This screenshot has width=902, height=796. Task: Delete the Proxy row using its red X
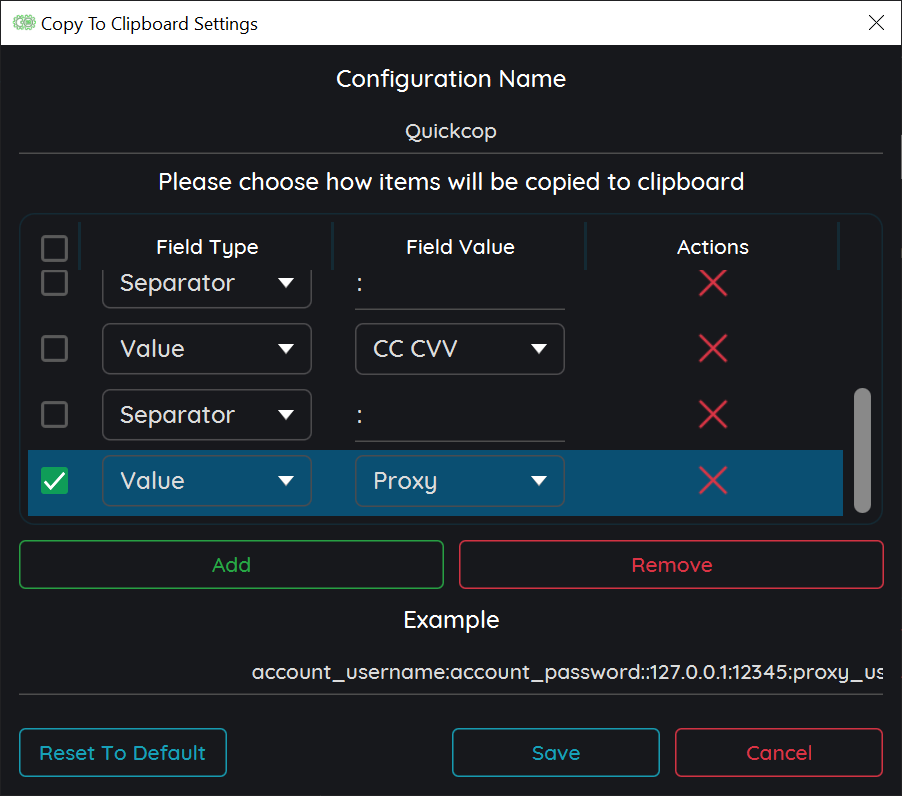click(x=712, y=481)
